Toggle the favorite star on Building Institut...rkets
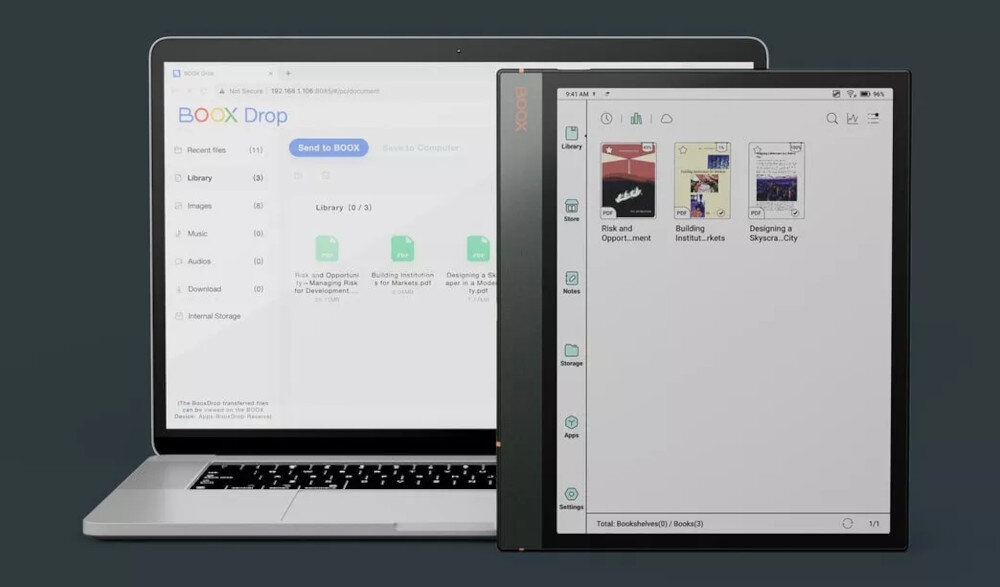Viewport: 1000px width, 587px height. [683, 151]
